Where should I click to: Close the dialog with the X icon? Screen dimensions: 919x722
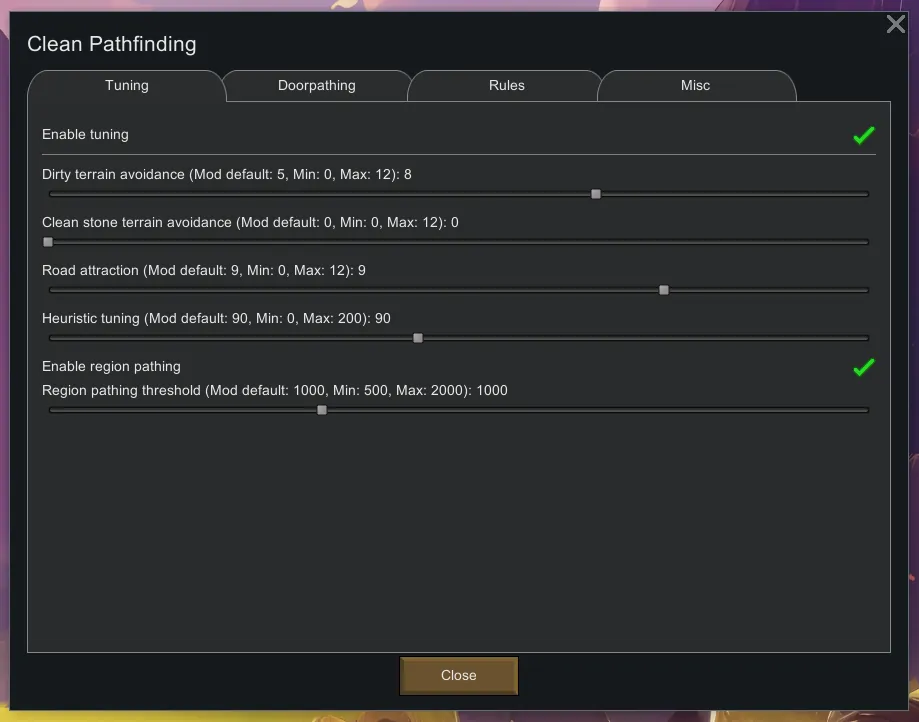coord(895,24)
